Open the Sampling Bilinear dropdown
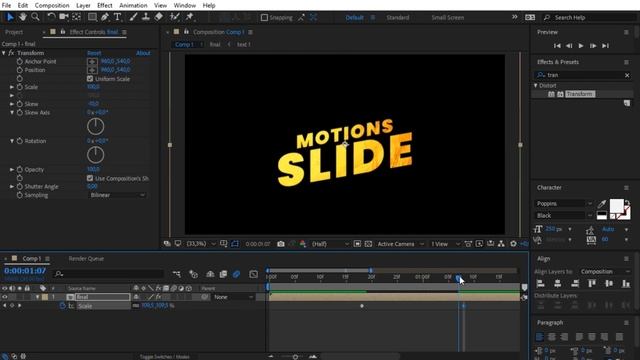 tap(117, 195)
